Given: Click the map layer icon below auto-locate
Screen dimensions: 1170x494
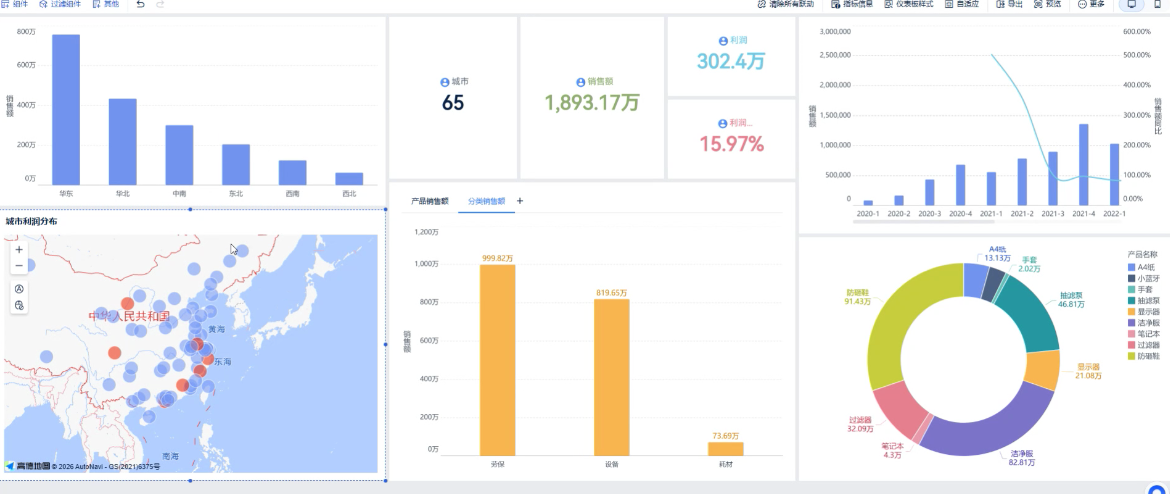Looking at the screenshot, I should pos(19,305).
